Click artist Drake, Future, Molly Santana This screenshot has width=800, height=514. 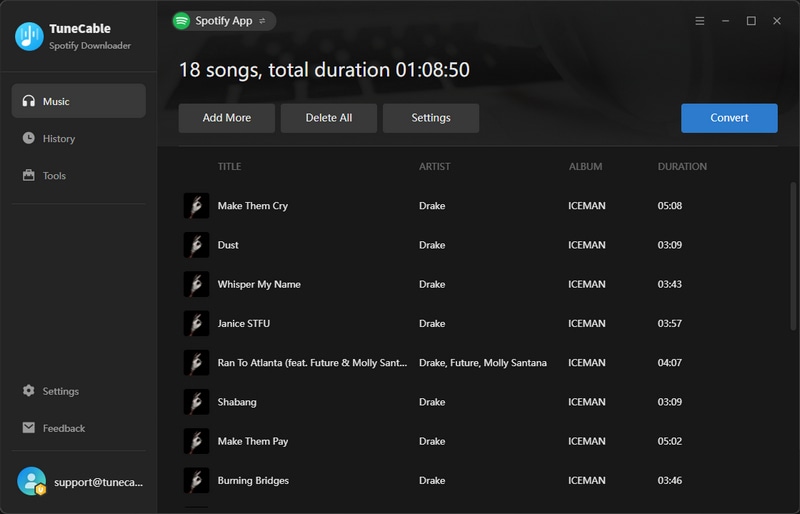(483, 363)
